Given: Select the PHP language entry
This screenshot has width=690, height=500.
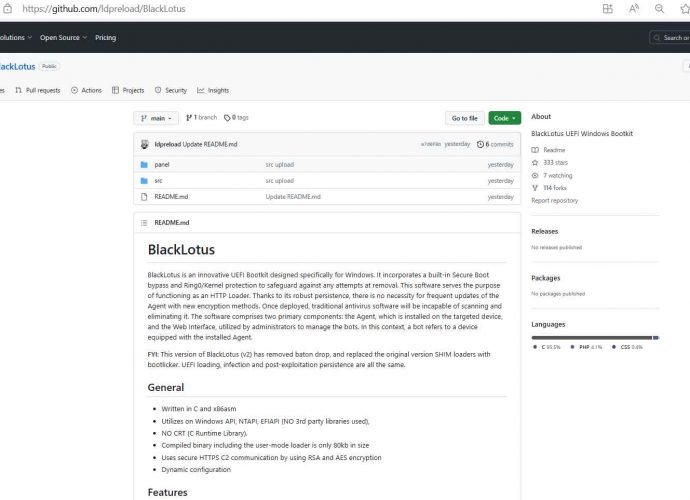Looking at the screenshot, I should pyautogui.click(x=586, y=347).
